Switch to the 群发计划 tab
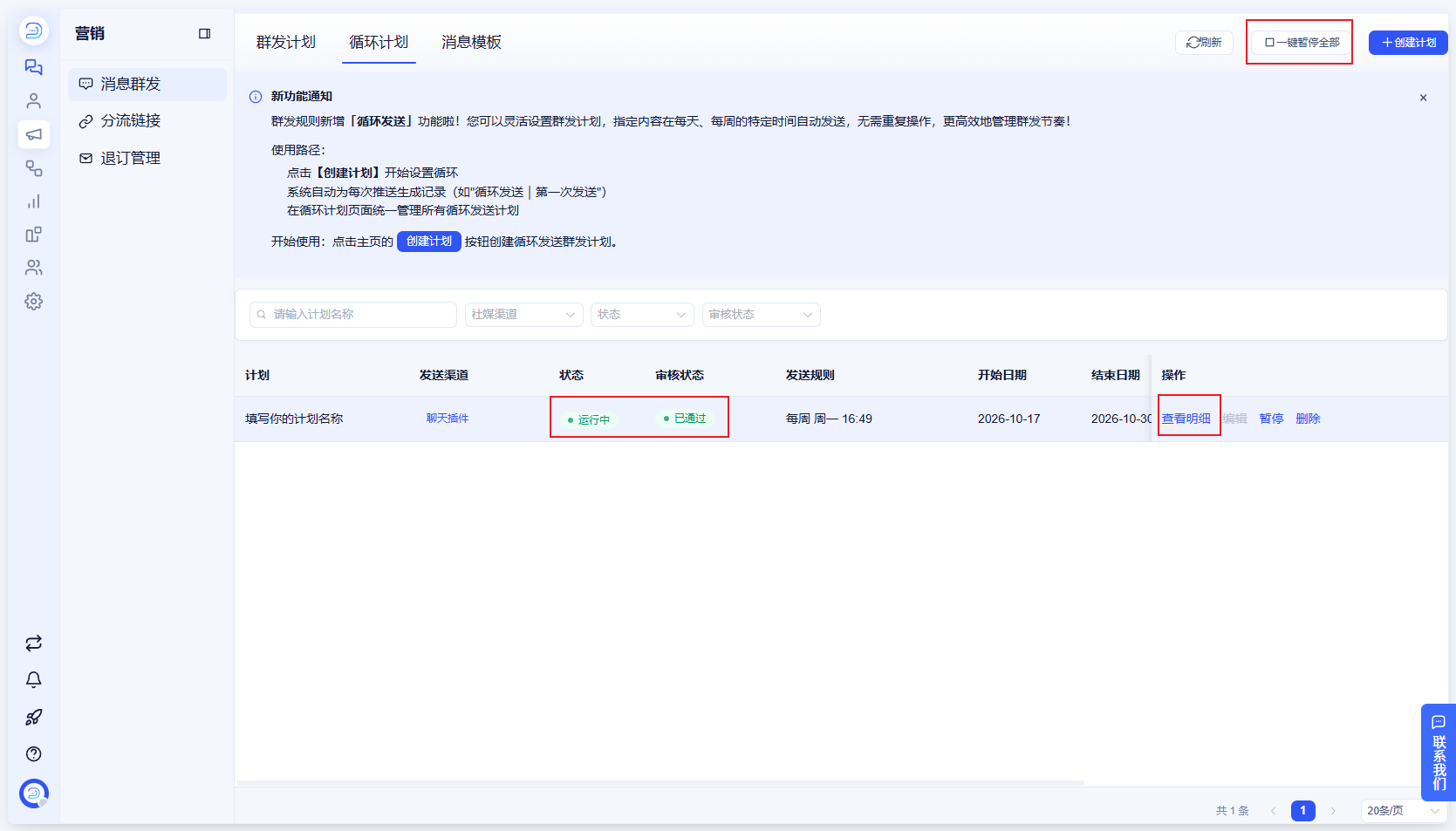This screenshot has width=1456, height=831. 285,42
